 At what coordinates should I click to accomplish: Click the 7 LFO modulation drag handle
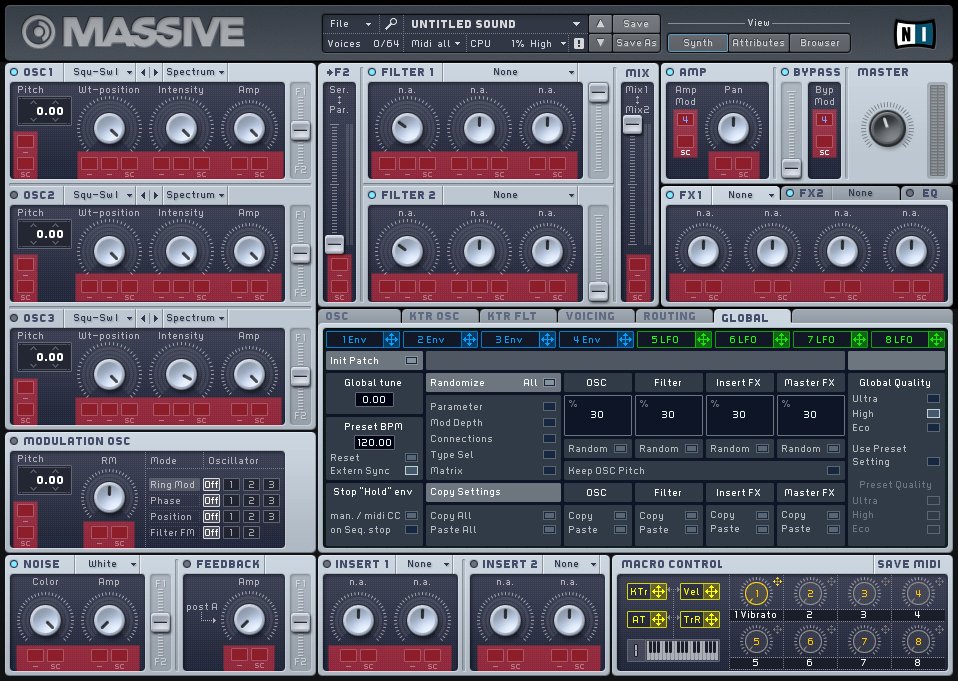(859, 340)
